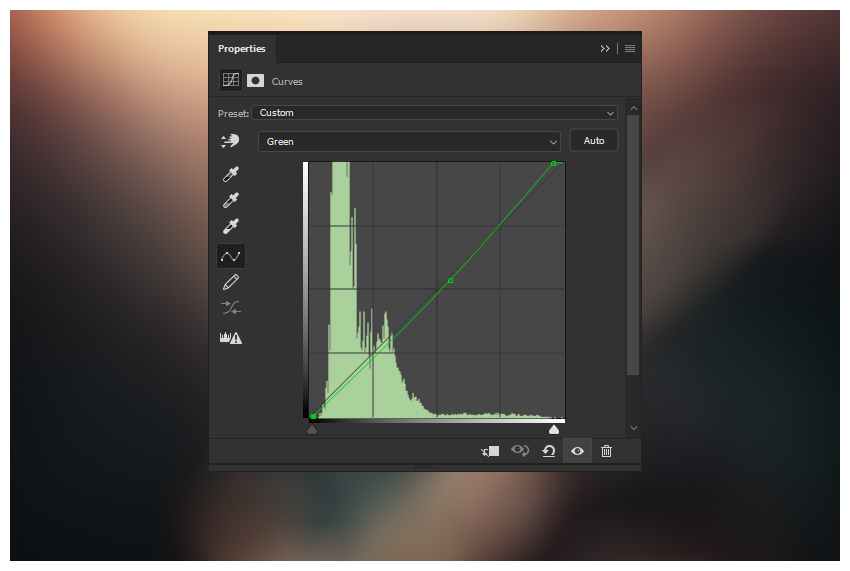Open the Preset dropdown showing Custom
850x571 pixels.
pos(435,113)
